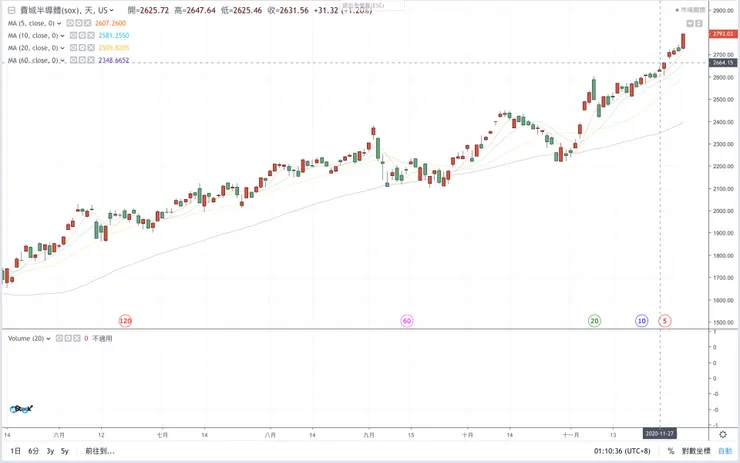Click the 九月 label on the time axis
Image resolution: width=740 pixels, height=463 pixels.
369,435
